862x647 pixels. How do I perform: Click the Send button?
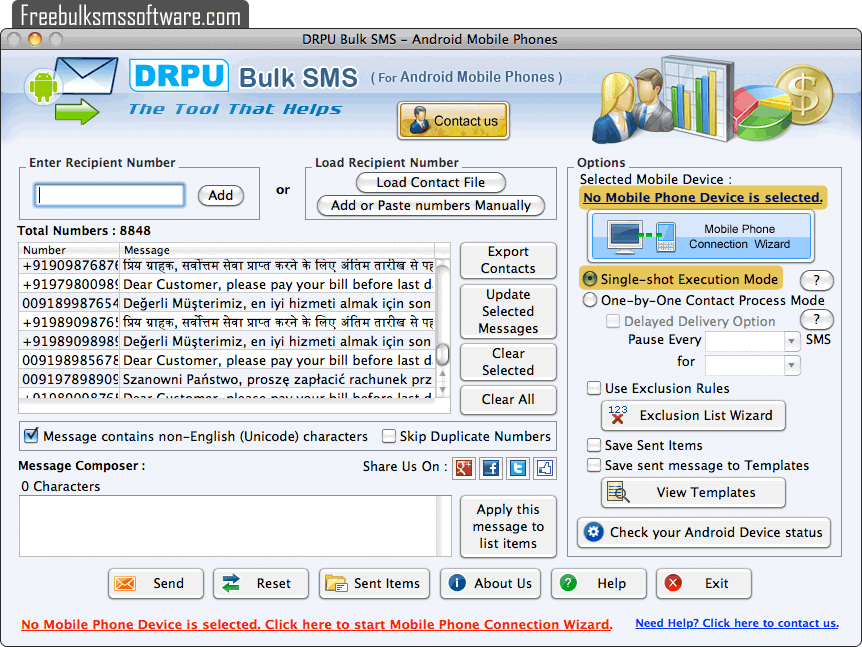tap(155, 583)
